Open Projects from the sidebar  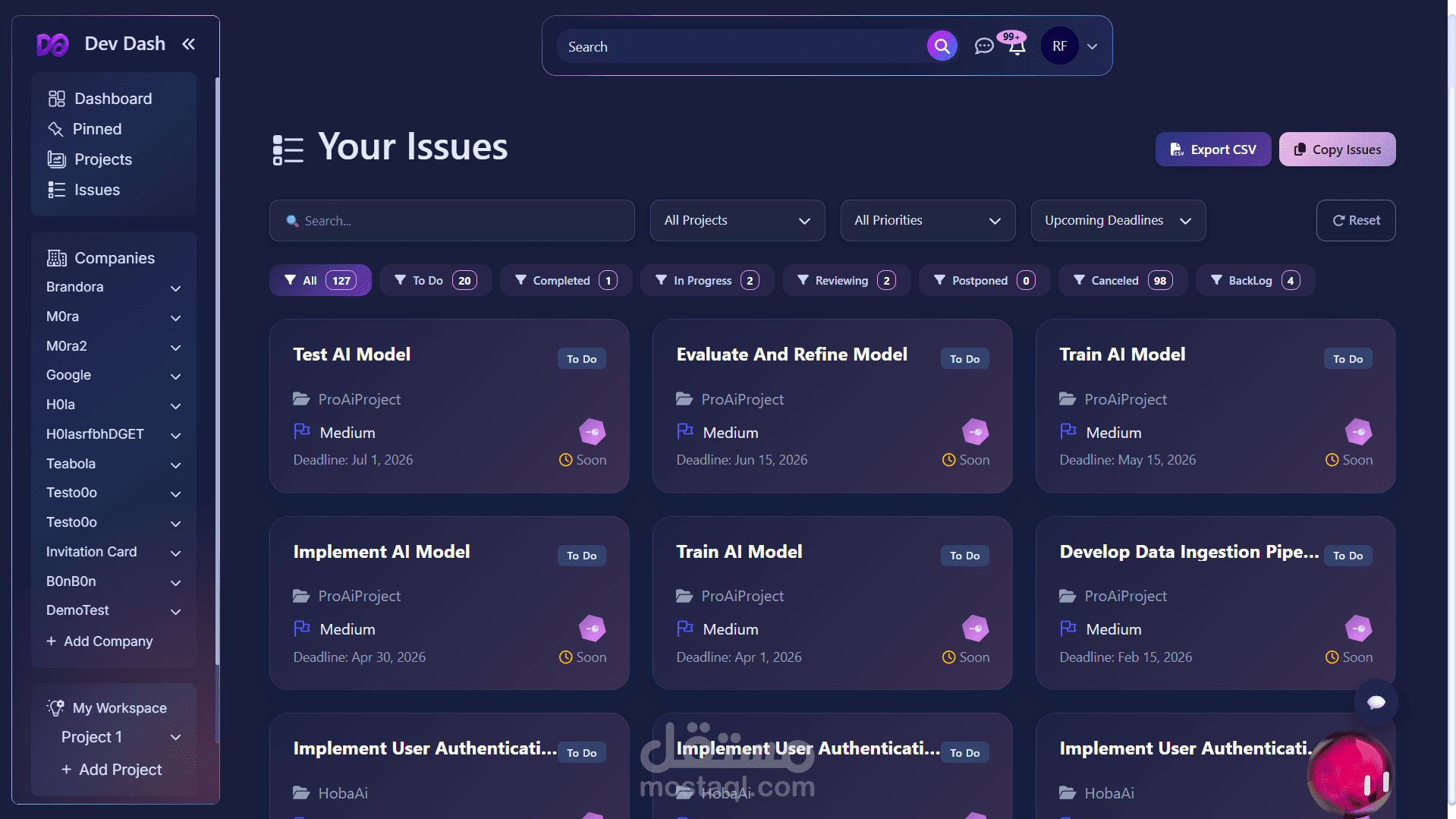coord(90,159)
